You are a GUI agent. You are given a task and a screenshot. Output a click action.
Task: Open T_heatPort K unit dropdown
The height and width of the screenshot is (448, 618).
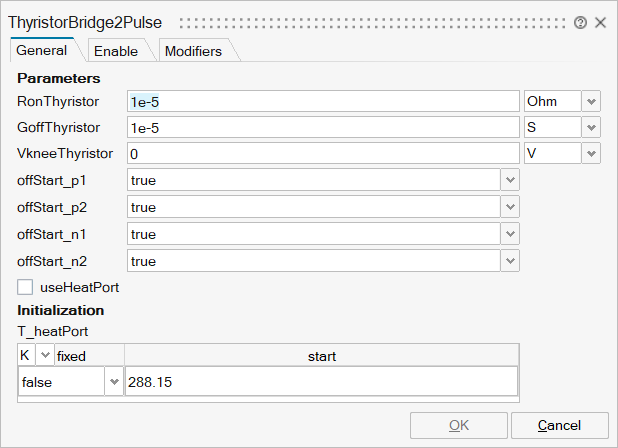(x=45, y=356)
